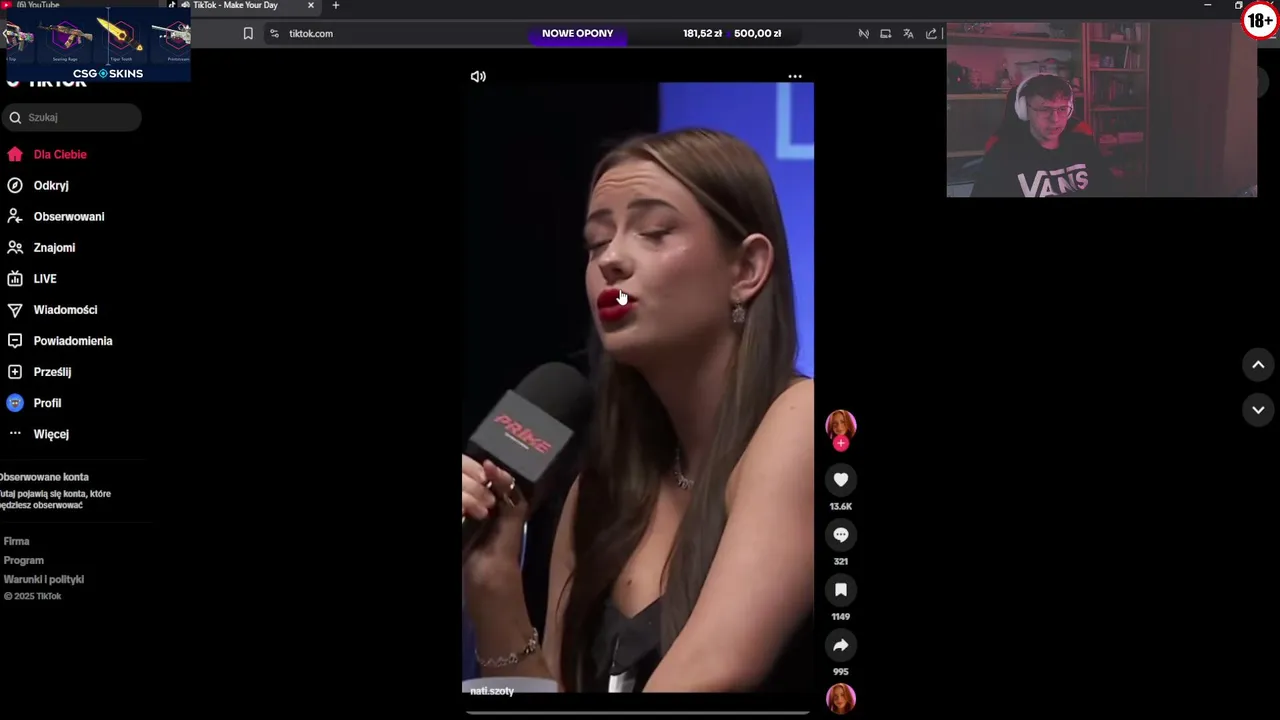Close the TikTok - Make Your Day tab
This screenshot has height=720, width=1280.
pos(310,5)
